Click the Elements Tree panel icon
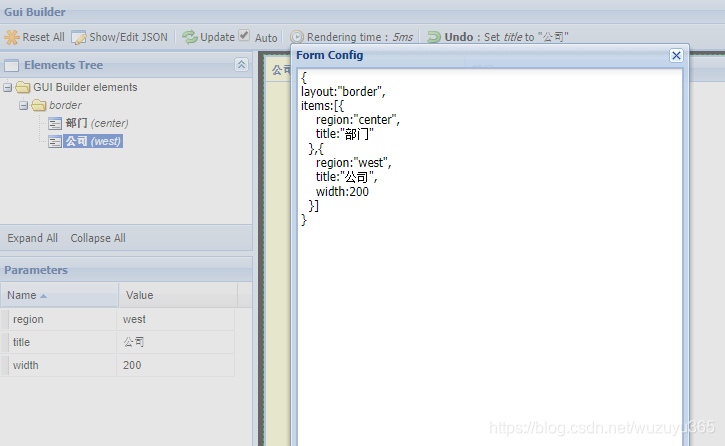 point(12,66)
